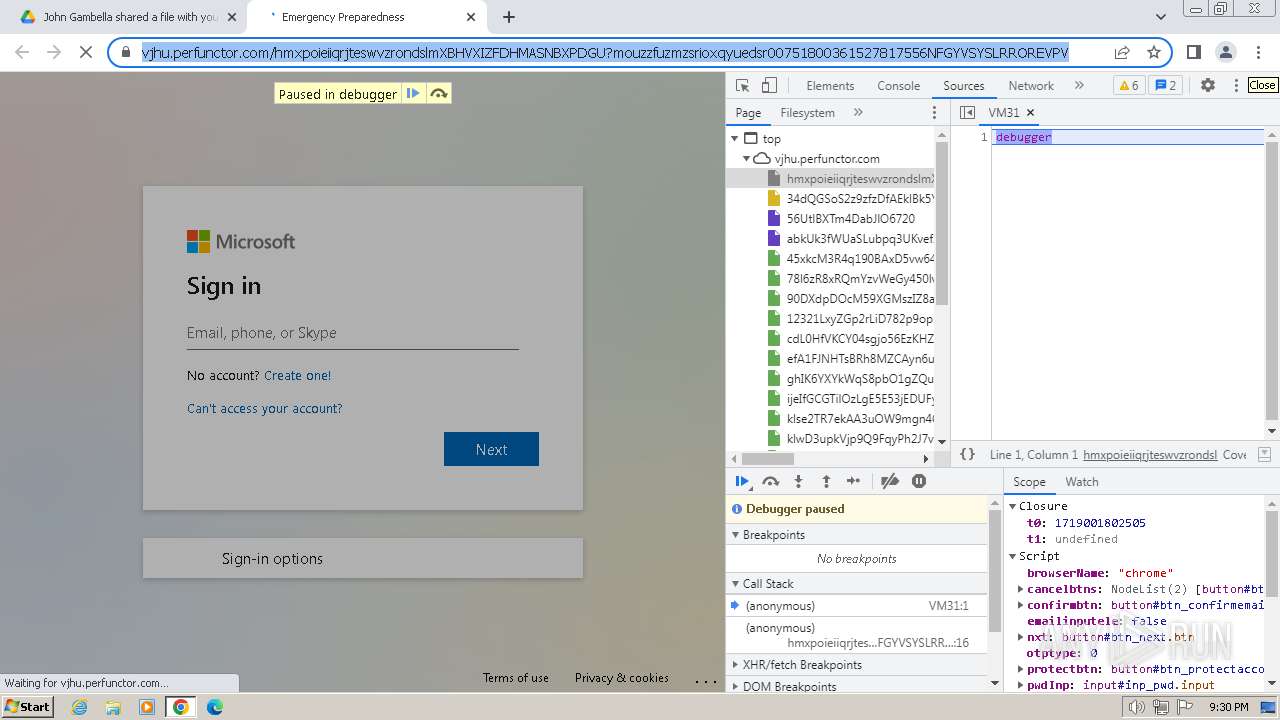Screen dimensions: 1280x720
Task: Open the Chrome side panel icon
Action: pyautogui.click(x=1193, y=52)
